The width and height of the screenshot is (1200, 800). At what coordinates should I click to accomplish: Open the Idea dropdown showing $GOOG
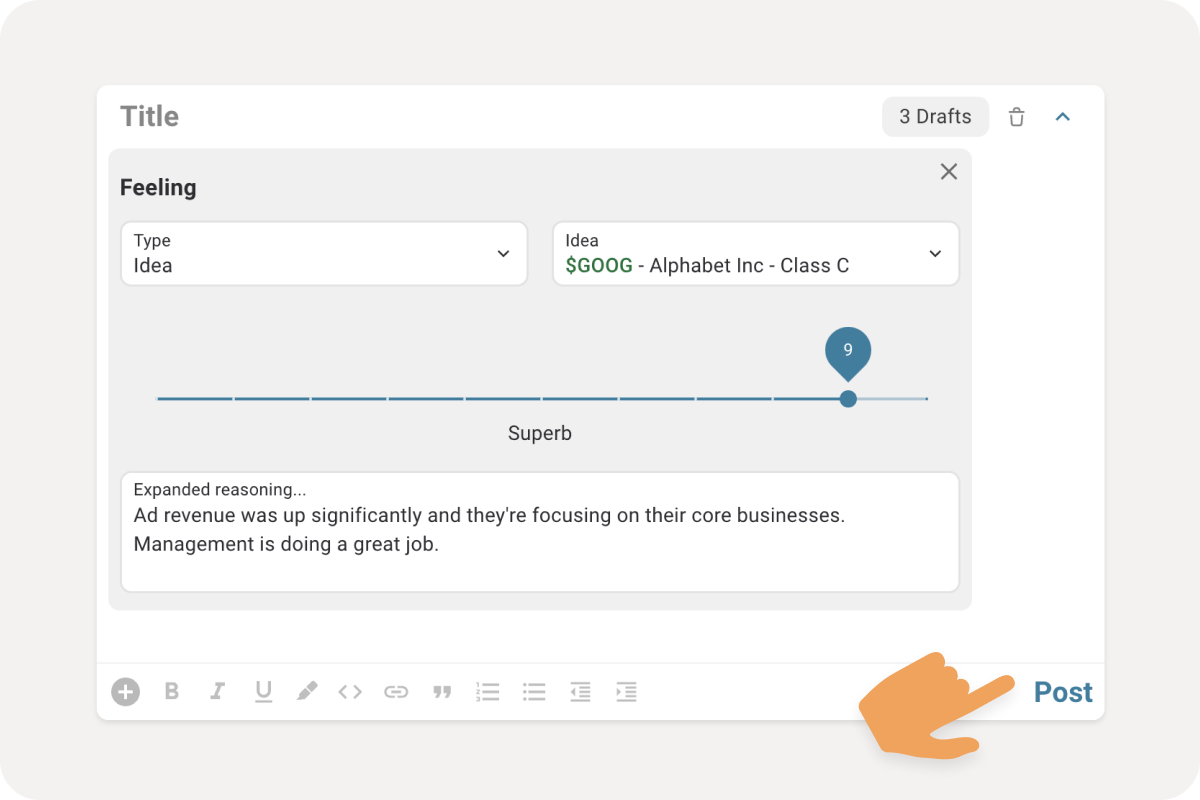click(756, 254)
